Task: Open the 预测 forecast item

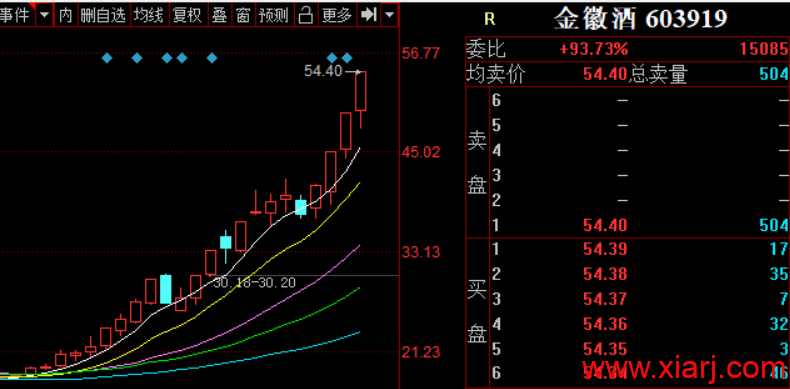Action: (x=274, y=16)
